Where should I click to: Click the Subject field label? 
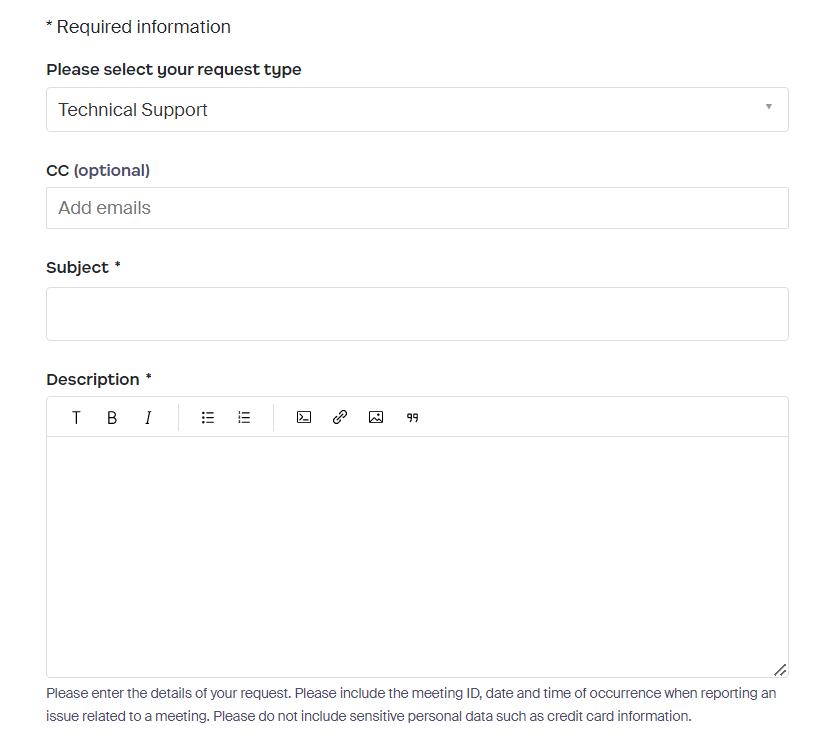[78, 268]
